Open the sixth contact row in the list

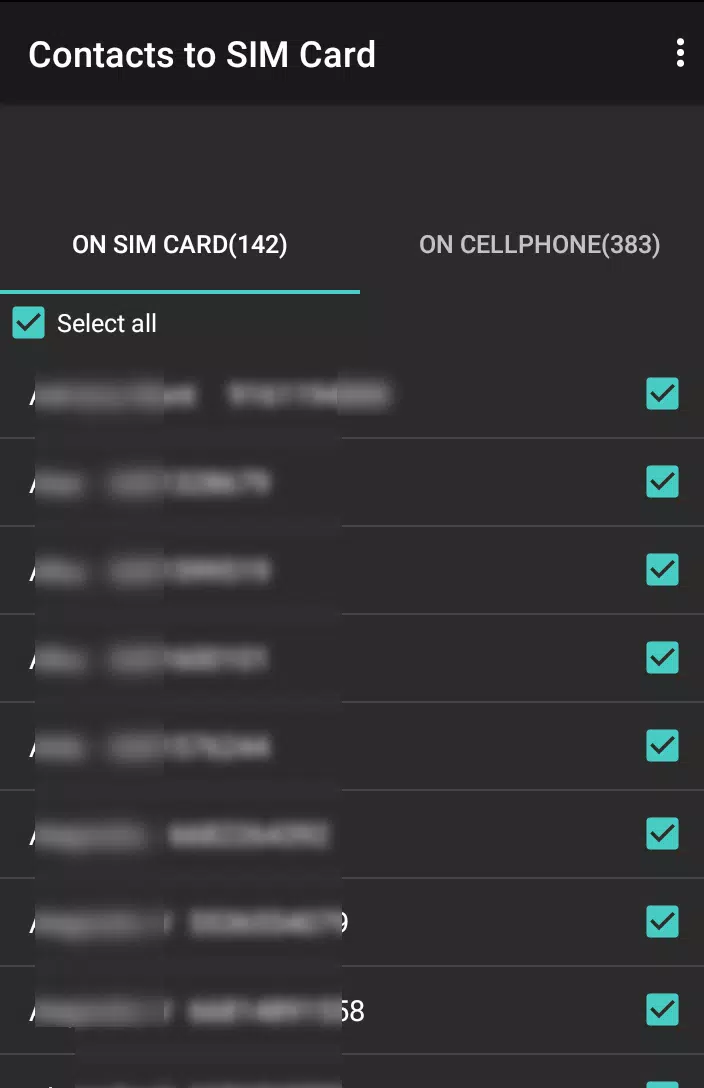(352, 834)
